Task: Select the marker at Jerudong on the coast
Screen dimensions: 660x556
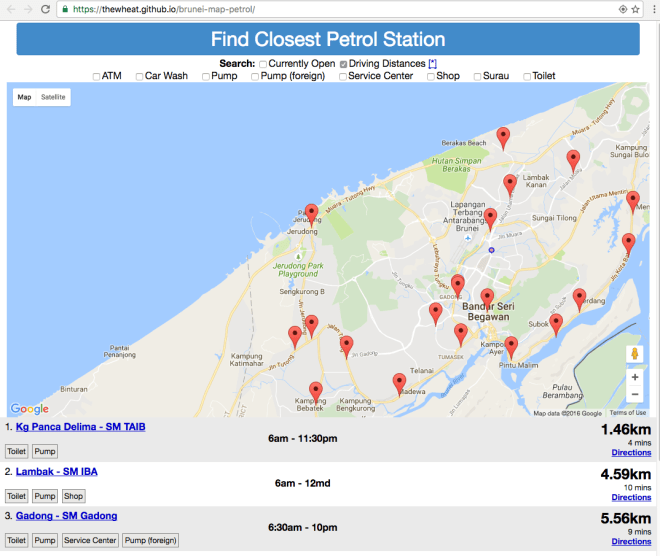Action: pyautogui.click(x=311, y=215)
